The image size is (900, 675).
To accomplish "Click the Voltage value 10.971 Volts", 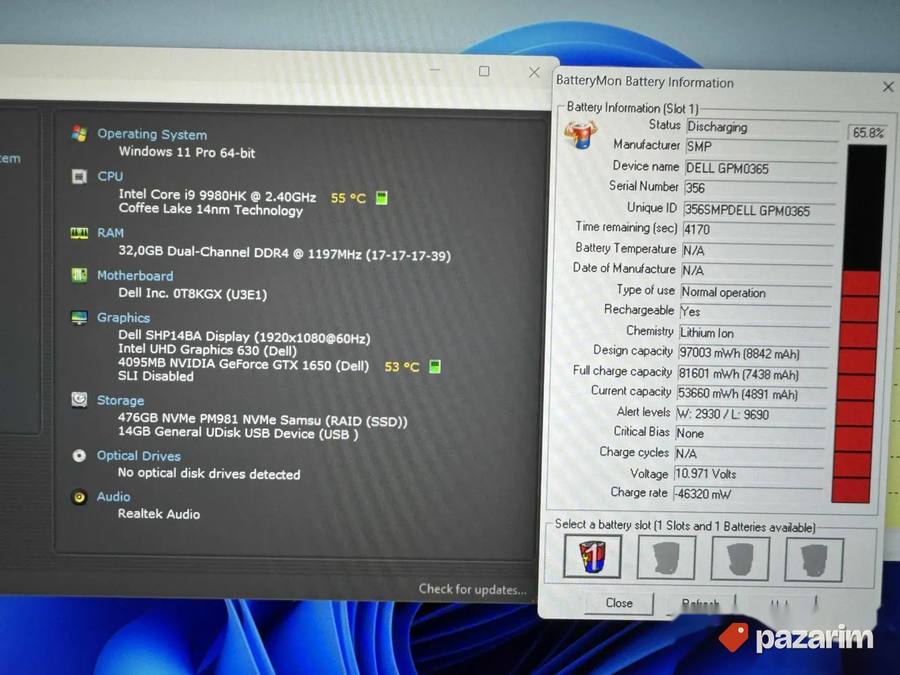I will [x=748, y=474].
